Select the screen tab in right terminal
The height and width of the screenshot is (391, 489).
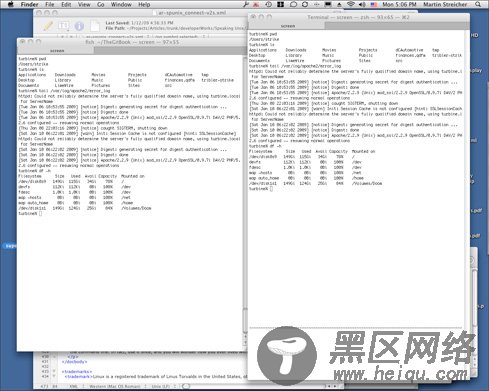(x=287, y=26)
